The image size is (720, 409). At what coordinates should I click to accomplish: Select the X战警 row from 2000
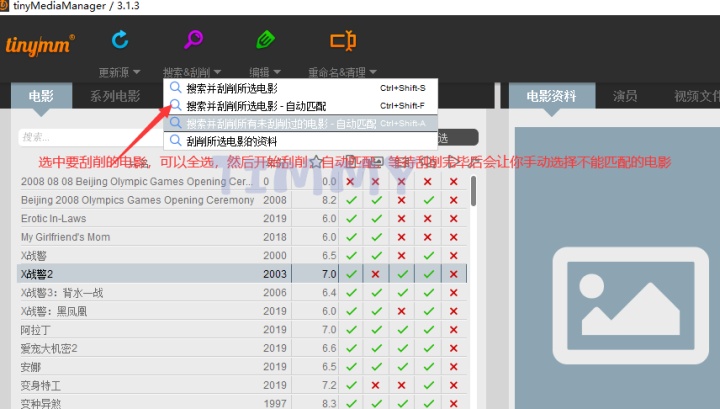point(242,255)
